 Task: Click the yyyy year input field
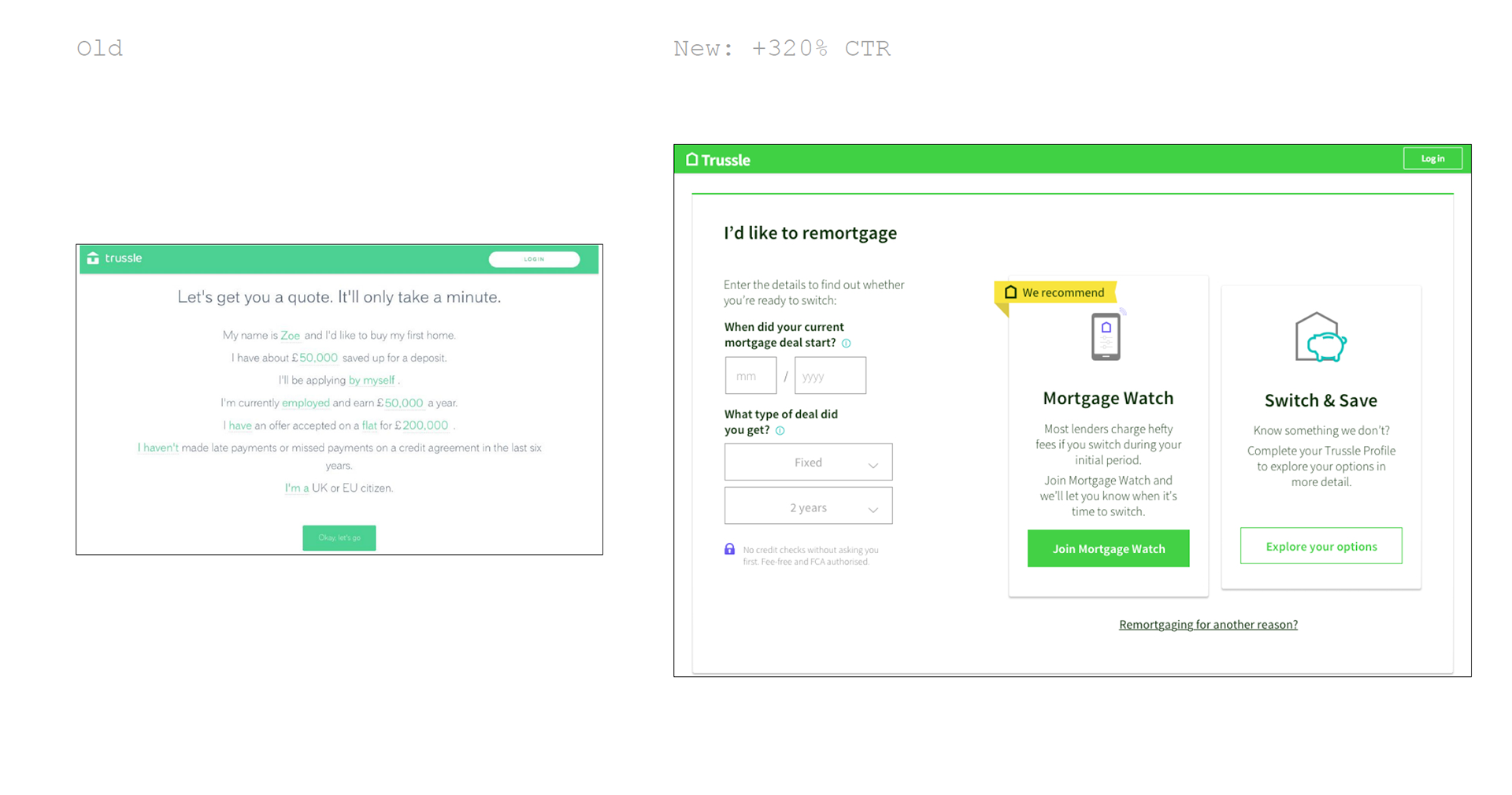[x=830, y=376]
